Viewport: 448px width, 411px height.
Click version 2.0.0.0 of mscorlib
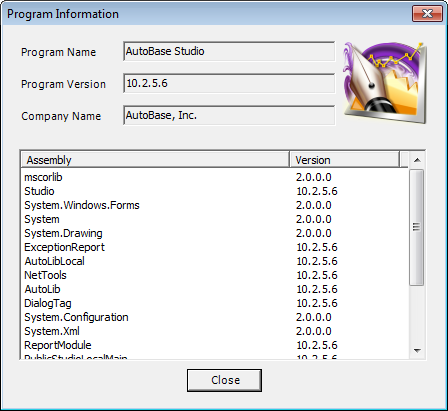point(314,177)
